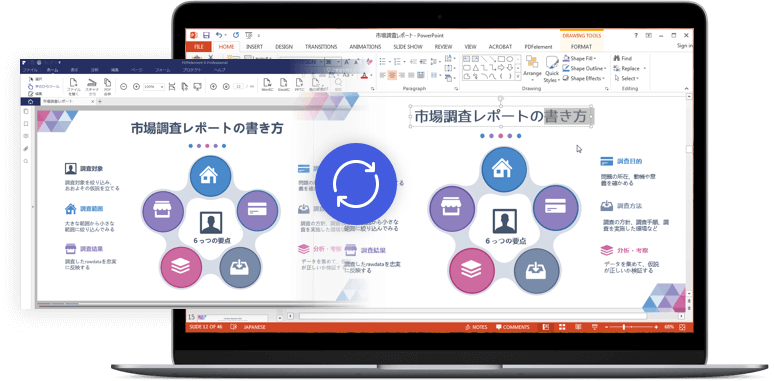
Task: Switch to the DESIGN ribbon tab
Action: point(284,47)
